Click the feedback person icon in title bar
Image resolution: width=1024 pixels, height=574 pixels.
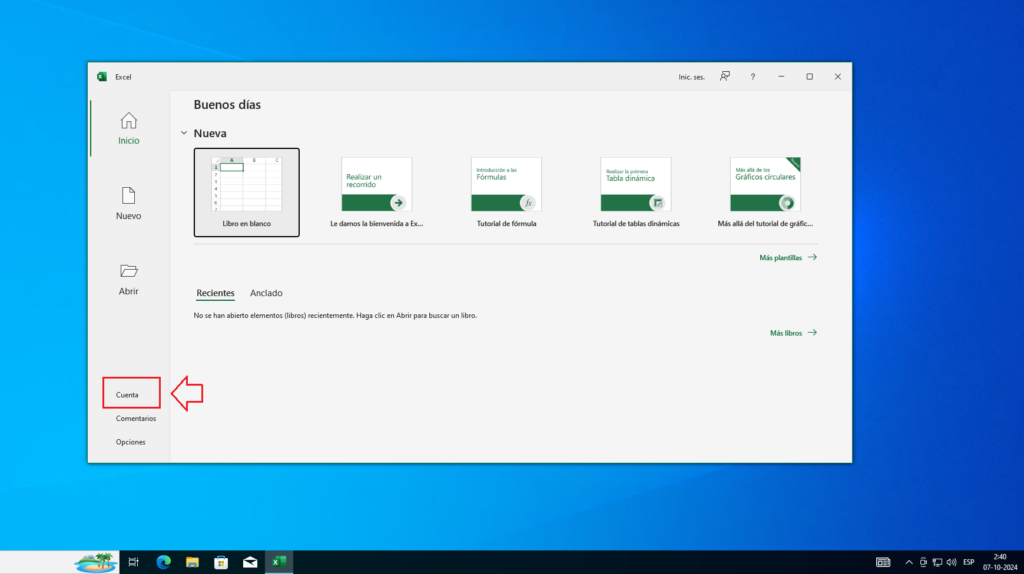pos(725,77)
